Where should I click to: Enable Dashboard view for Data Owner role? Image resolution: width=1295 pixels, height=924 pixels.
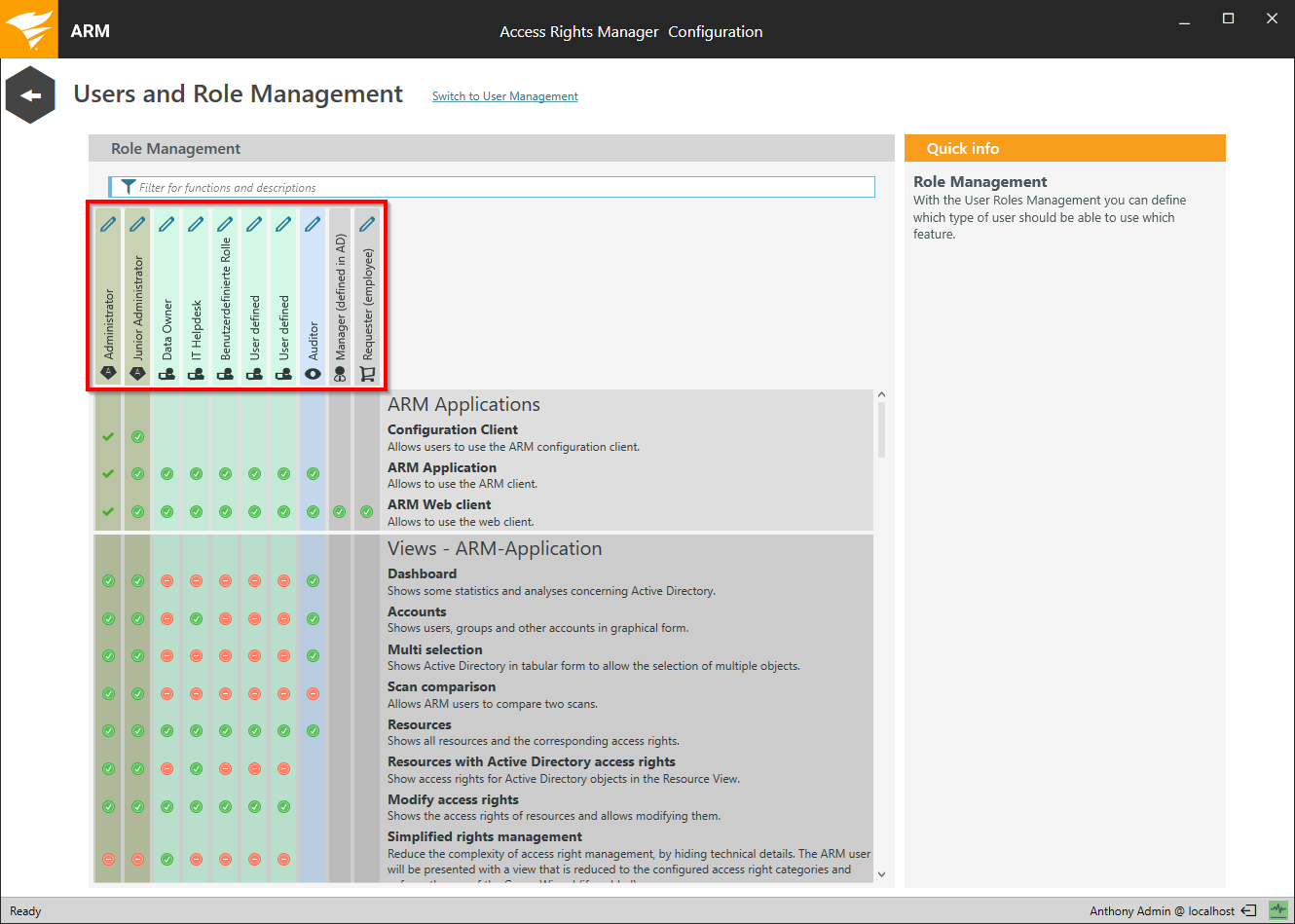166,581
